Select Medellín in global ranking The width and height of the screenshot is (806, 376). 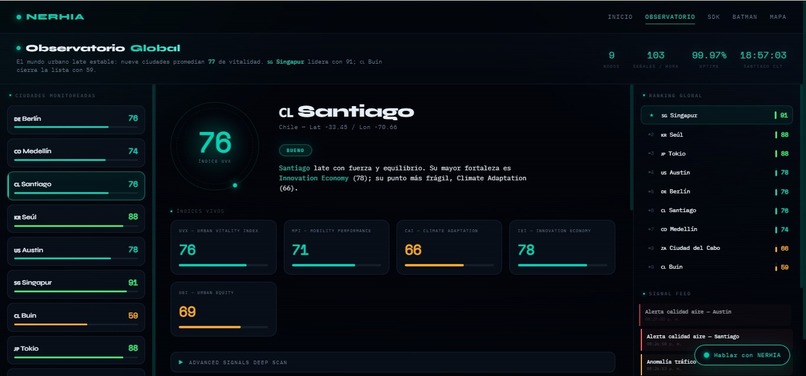coord(717,229)
